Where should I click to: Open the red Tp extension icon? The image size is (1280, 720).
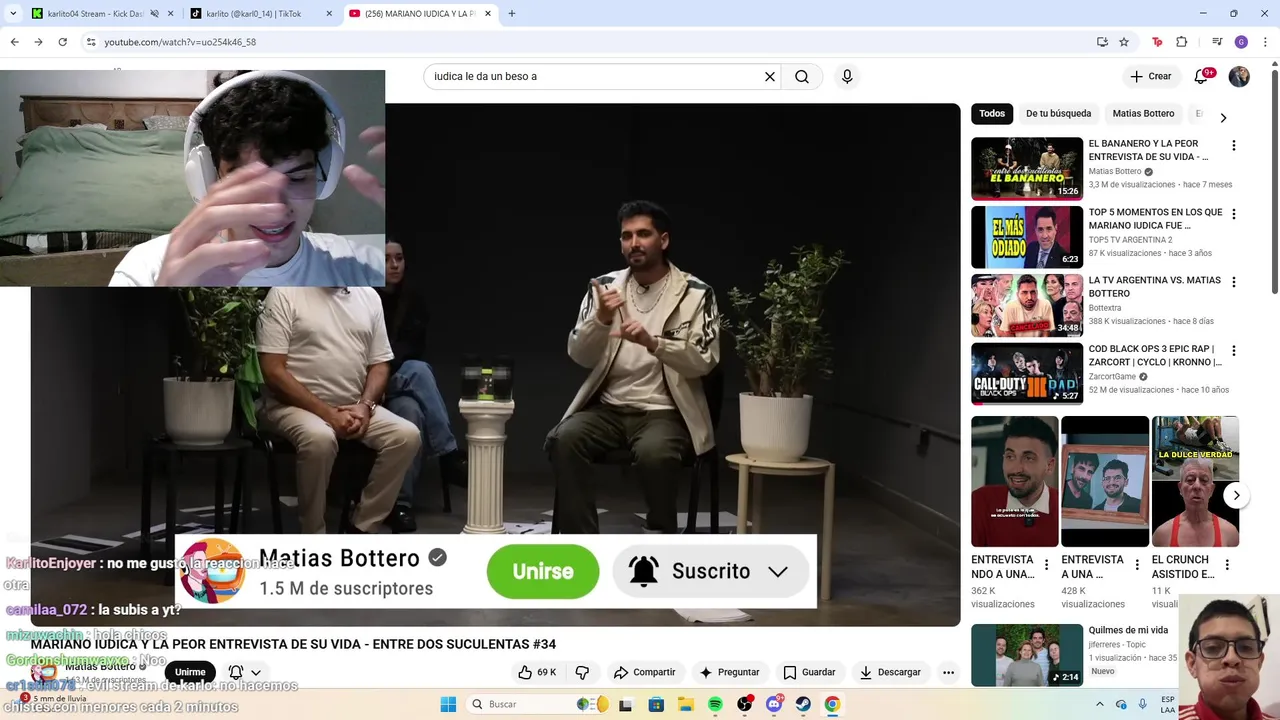point(1157,42)
